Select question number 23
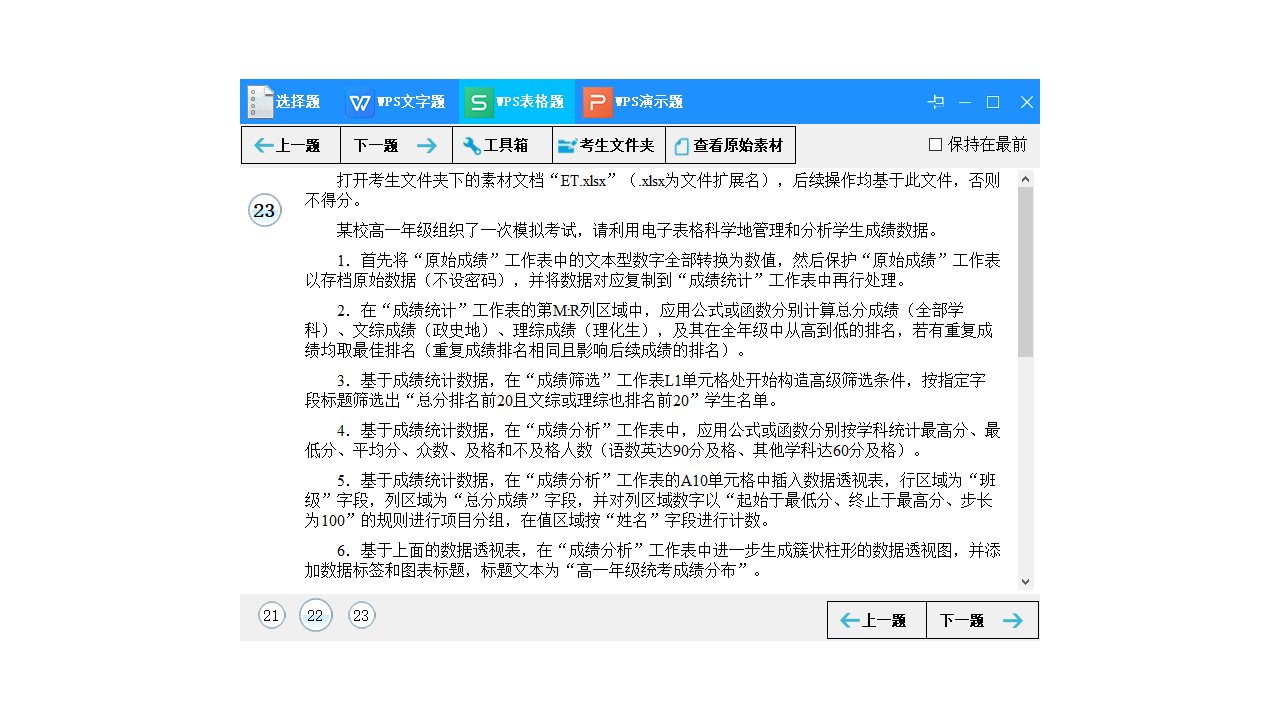 [361, 616]
